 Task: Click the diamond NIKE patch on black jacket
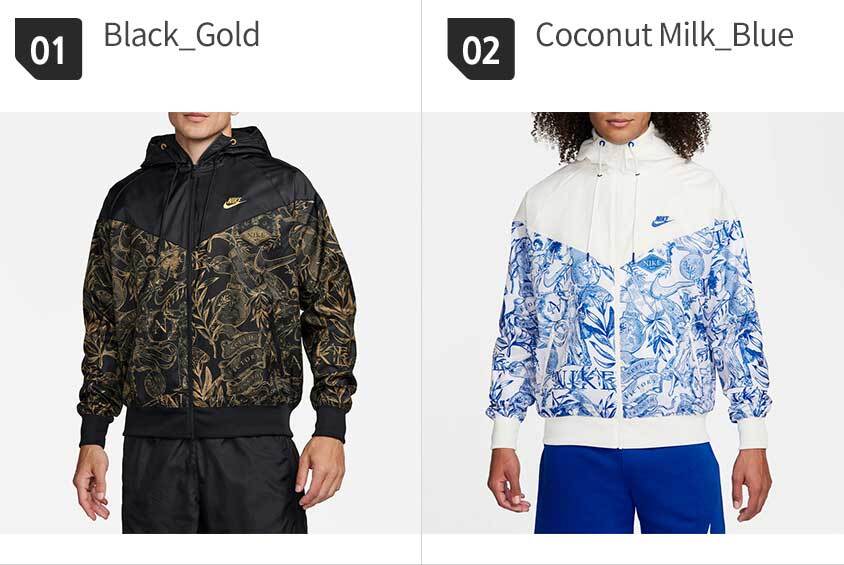pyautogui.click(x=256, y=235)
